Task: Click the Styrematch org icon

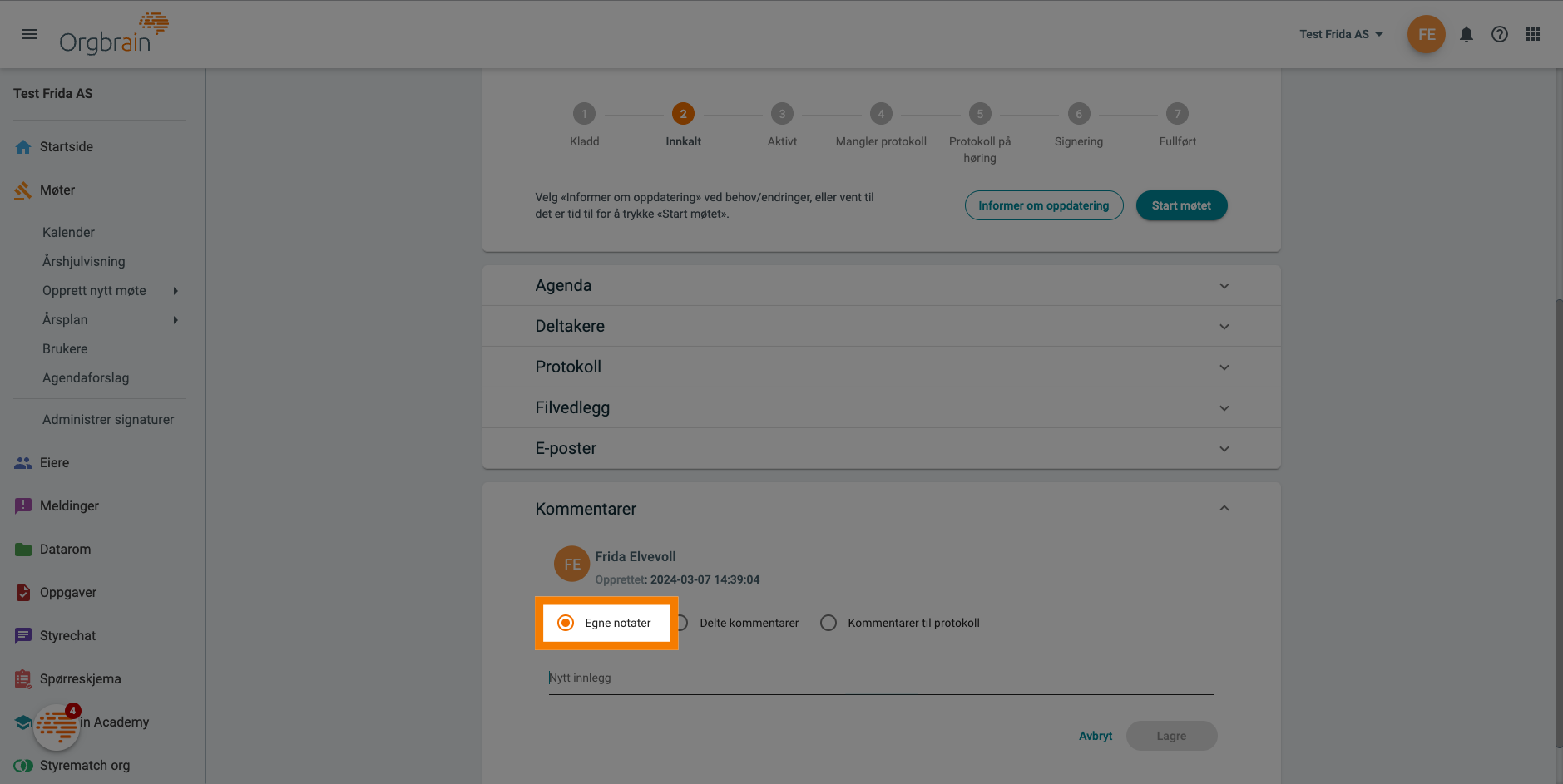Action: coord(23,766)
